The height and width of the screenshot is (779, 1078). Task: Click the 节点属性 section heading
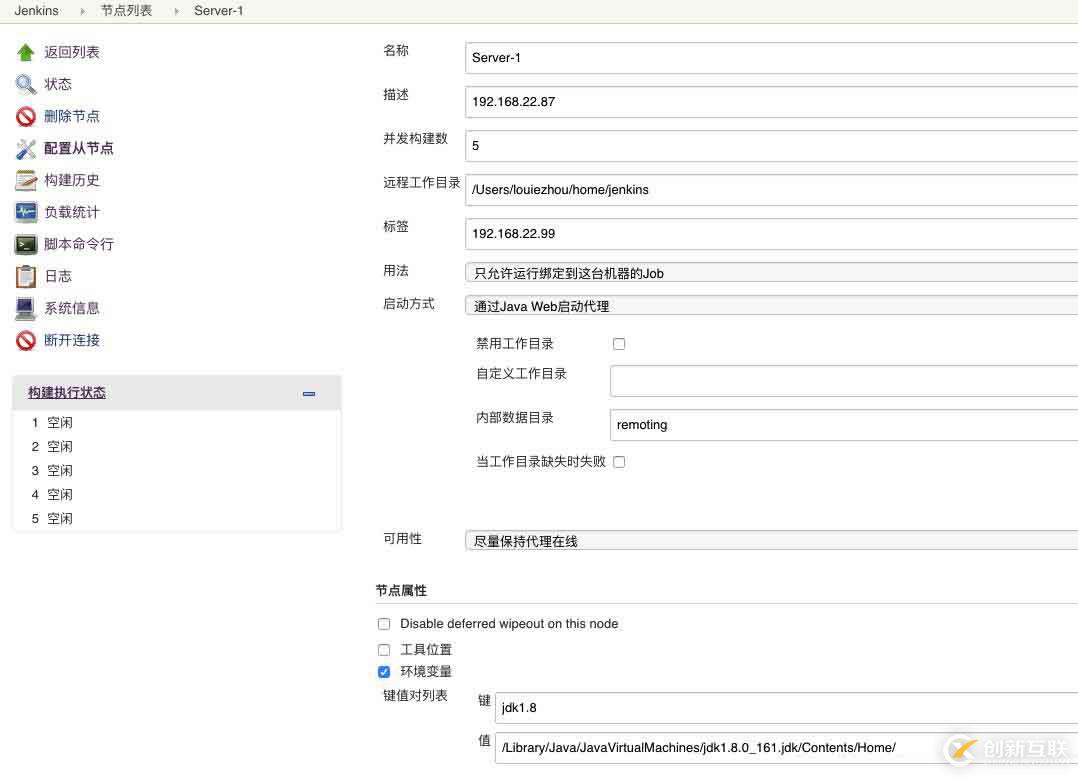(x=402, y=591)
